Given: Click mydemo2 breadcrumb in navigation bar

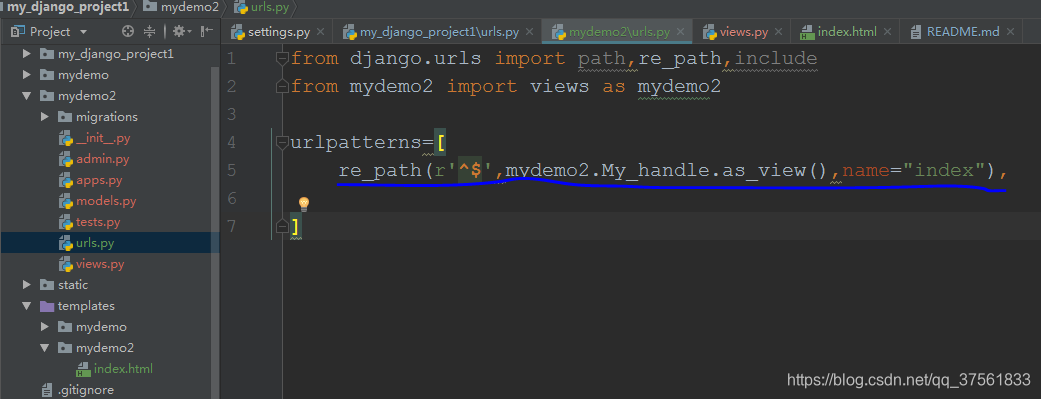Looking at the screenshot, I should pyautogui.click(x=189, y=7).
